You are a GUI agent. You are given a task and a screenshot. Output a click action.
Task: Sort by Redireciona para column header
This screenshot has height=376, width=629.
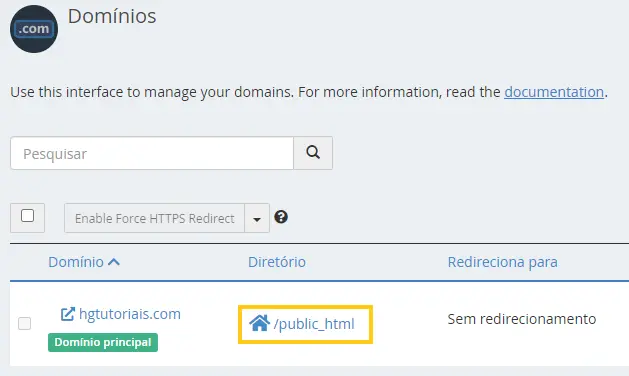tap(503, 262)
